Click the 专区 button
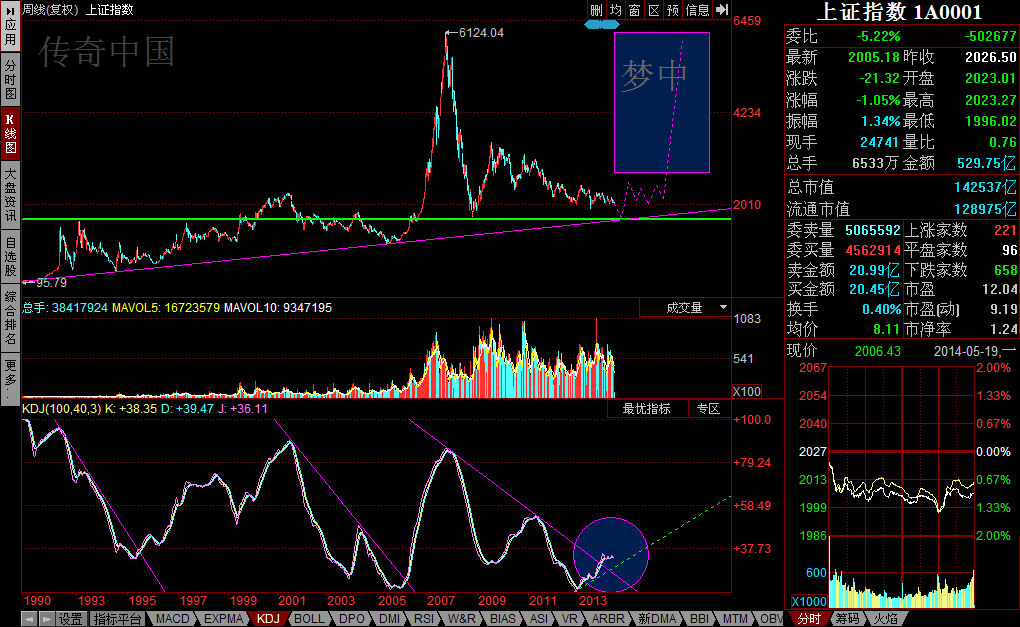 coord(708,409)
